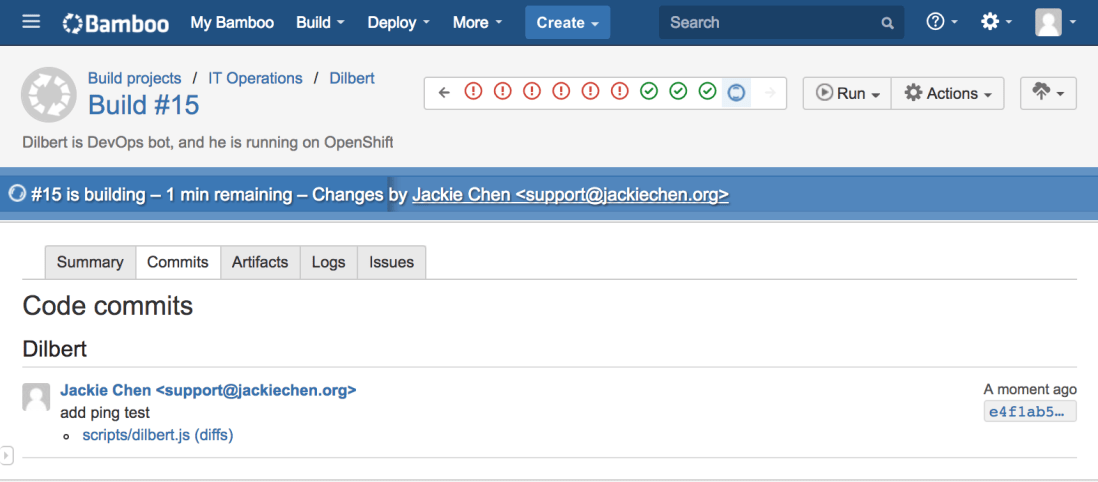Open the scripts/dilbert.js file link
Screen dimensions: 1098x482
(136, 435)
